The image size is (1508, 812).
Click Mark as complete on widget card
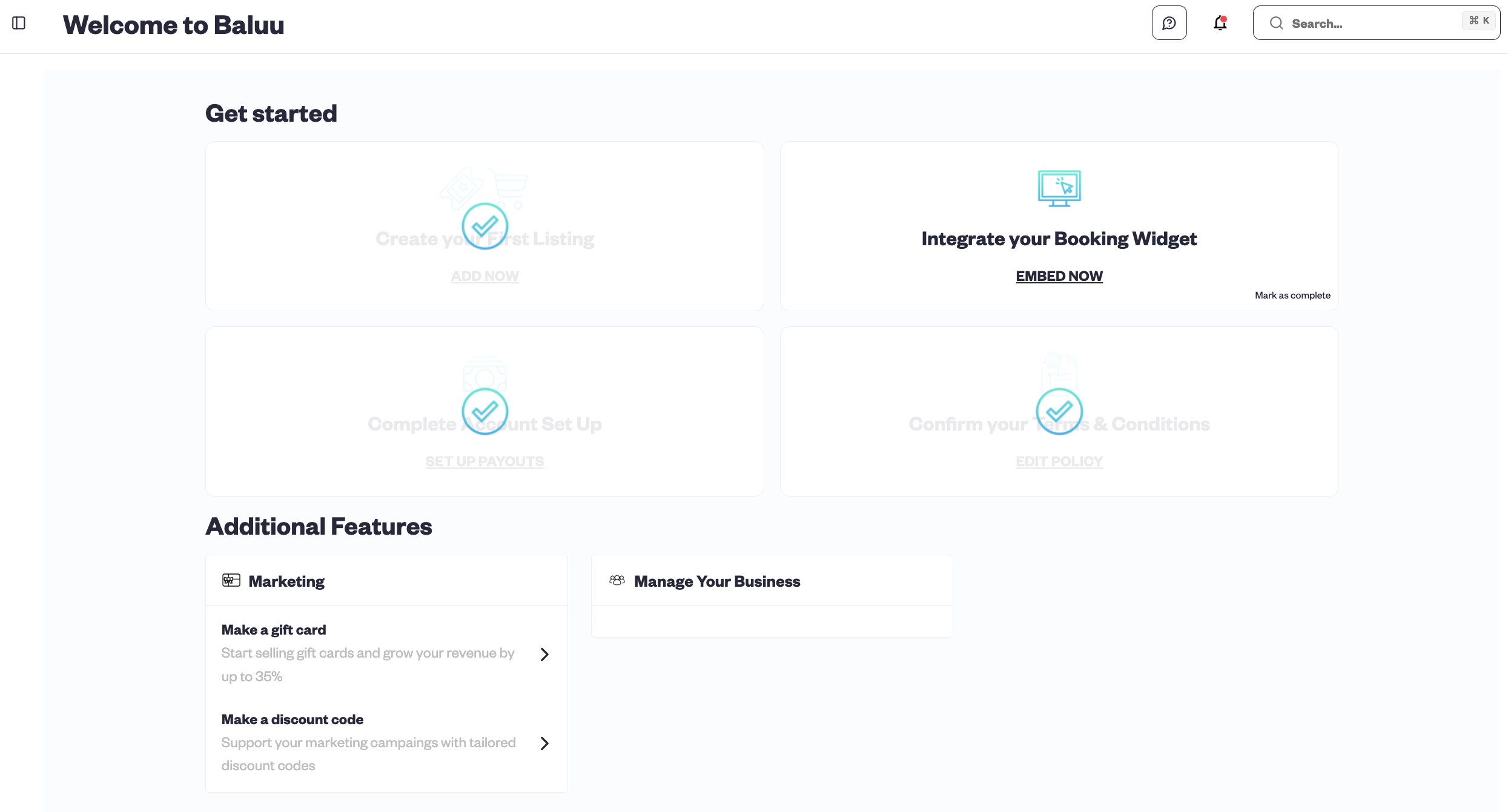1292,295
